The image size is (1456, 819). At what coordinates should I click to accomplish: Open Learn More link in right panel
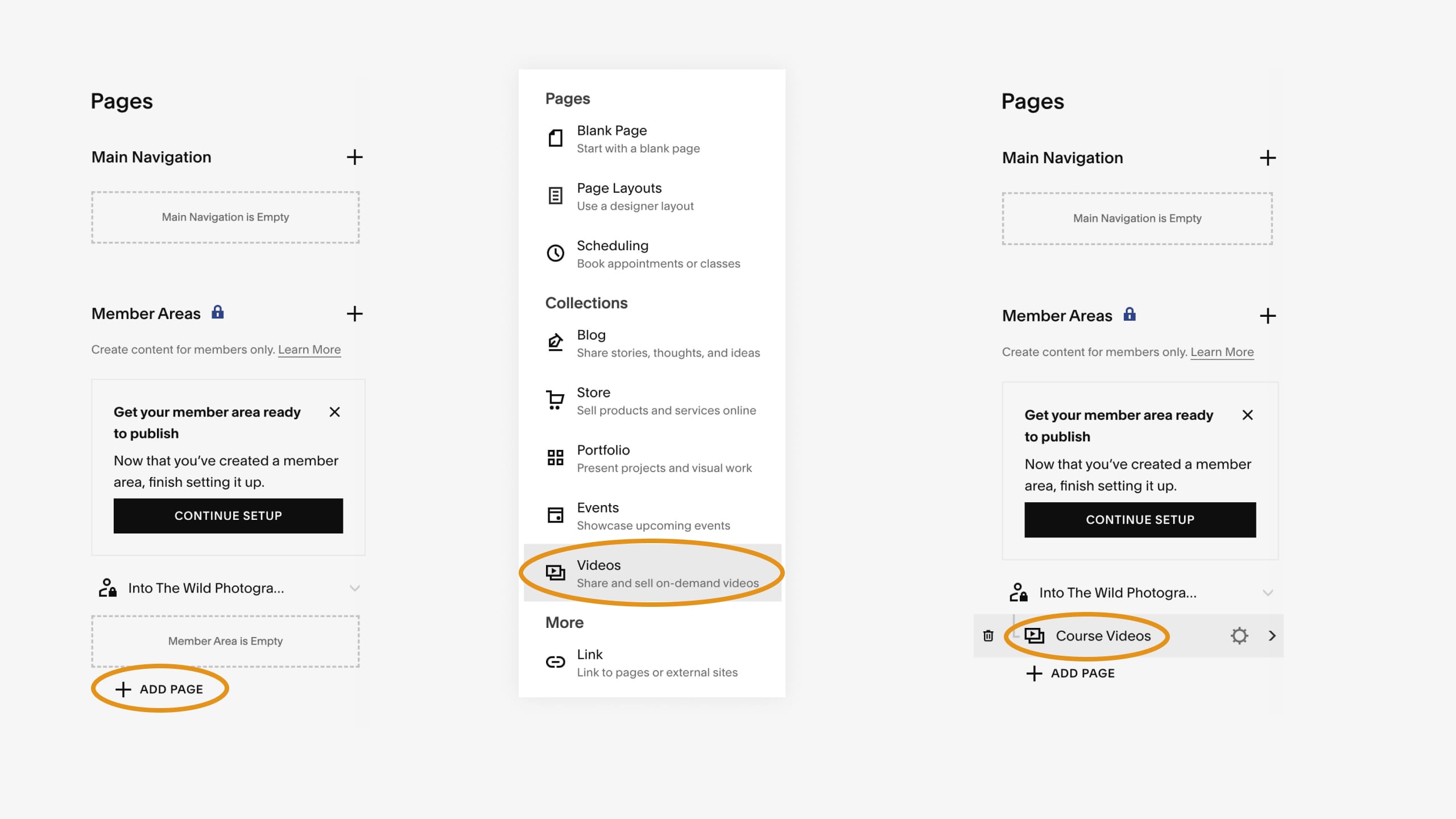tap(1222, 351)
